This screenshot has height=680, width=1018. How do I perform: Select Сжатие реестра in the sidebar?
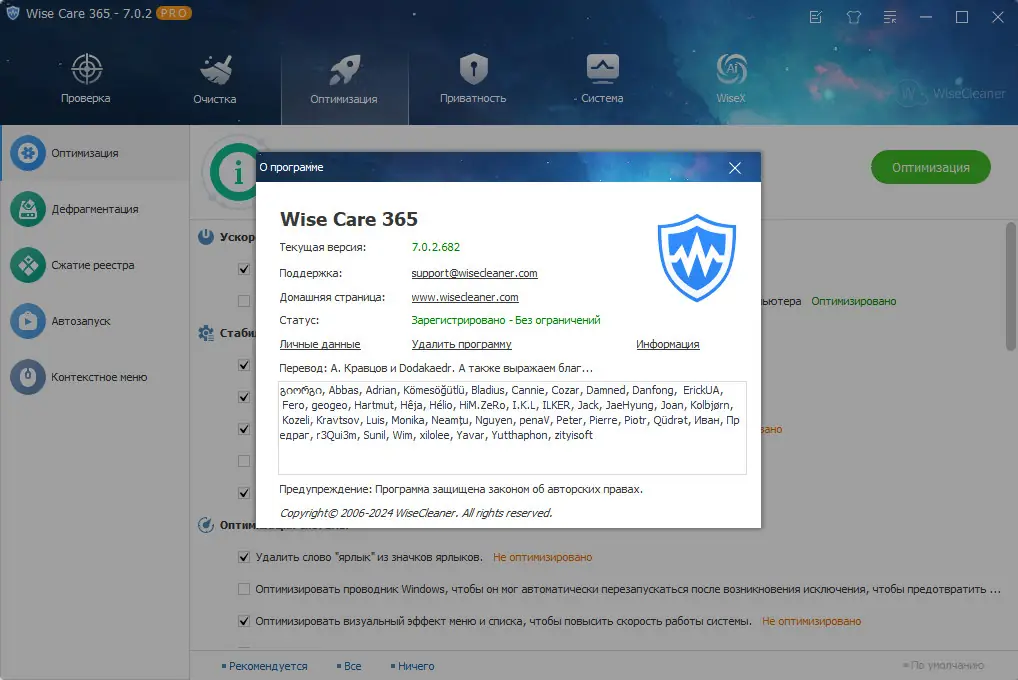(x=95, y=265)
